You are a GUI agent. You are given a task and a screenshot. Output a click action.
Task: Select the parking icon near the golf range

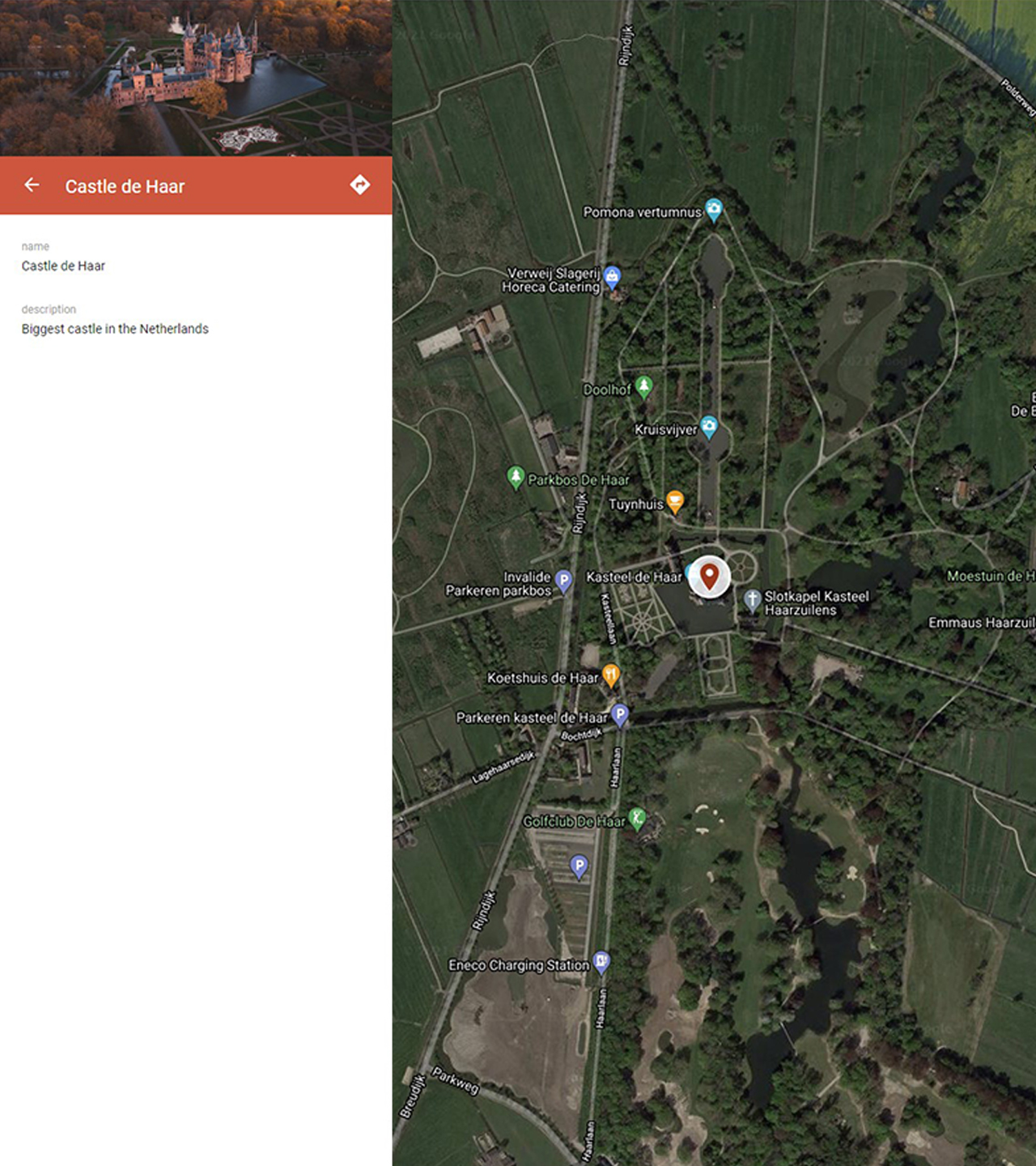(580, 866)
